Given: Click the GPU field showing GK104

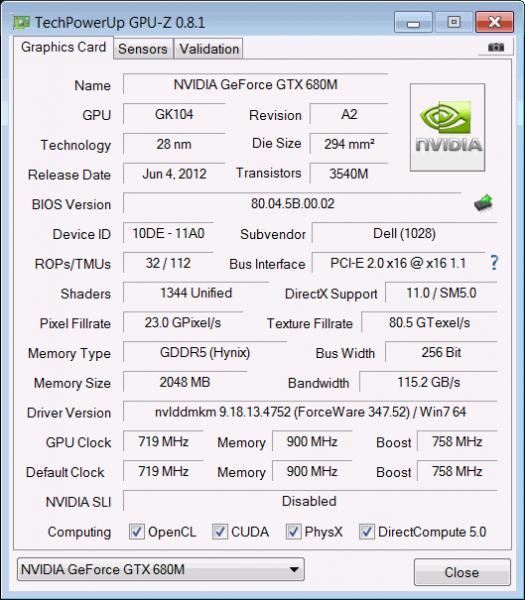Looking at the screenshot, I should 174,114.
